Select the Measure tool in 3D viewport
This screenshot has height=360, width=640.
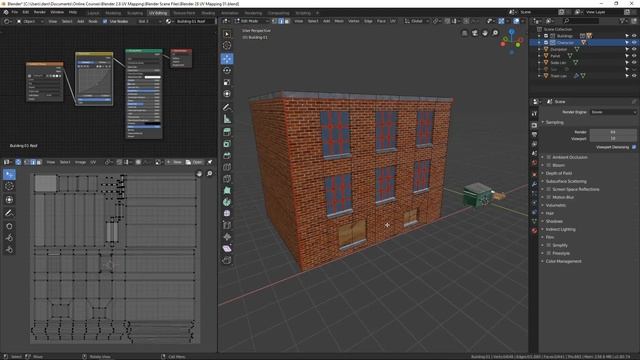(227, 119)
